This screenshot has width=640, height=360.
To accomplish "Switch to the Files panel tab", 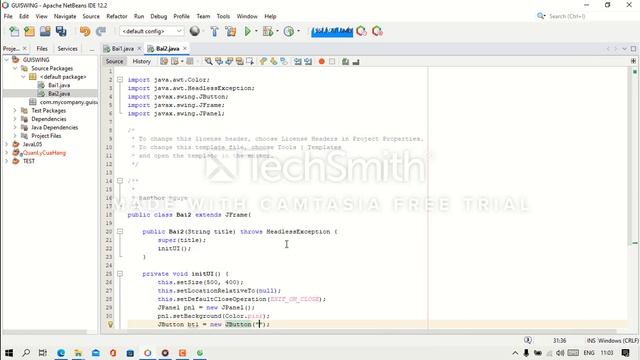I will pyautogui.click(x=42, y=49).
